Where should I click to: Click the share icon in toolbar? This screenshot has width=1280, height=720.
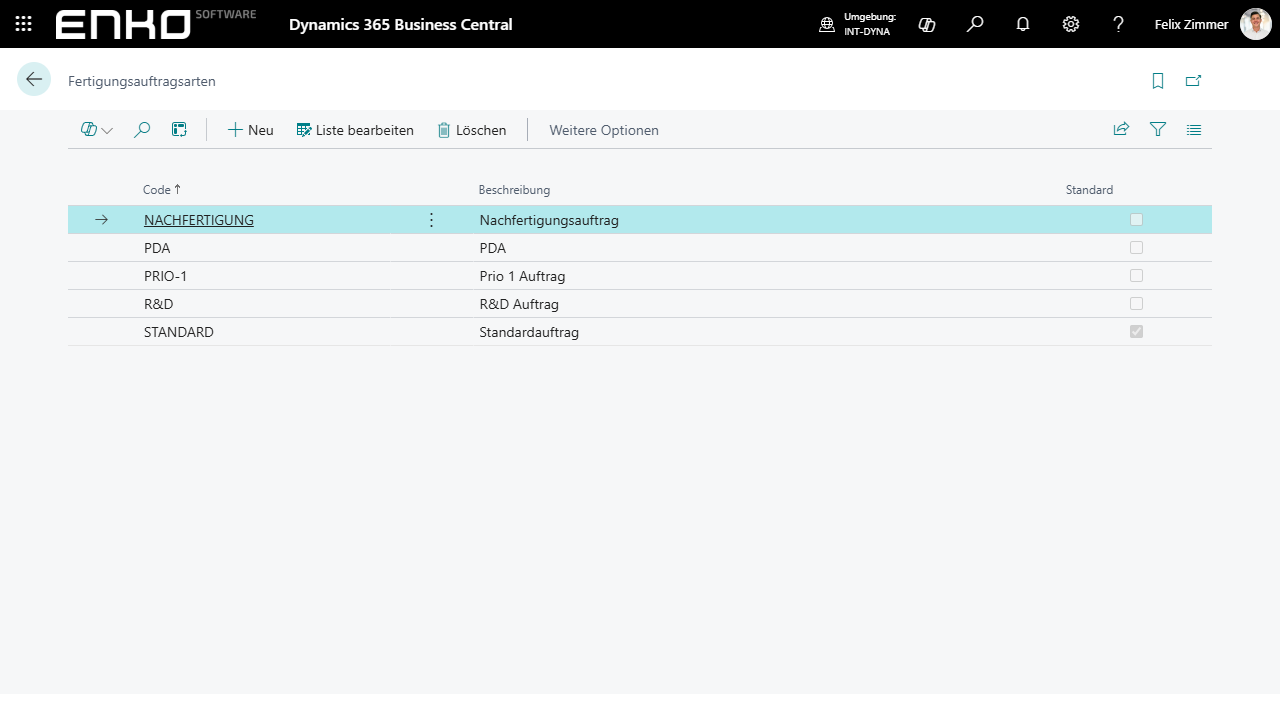click(x=1121, y=130)
